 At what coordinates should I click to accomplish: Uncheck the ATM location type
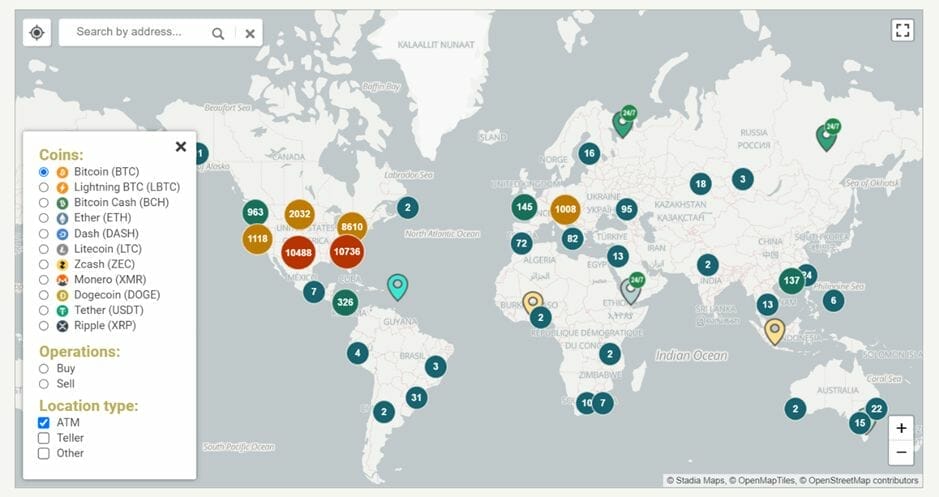[x=44, y=423]
